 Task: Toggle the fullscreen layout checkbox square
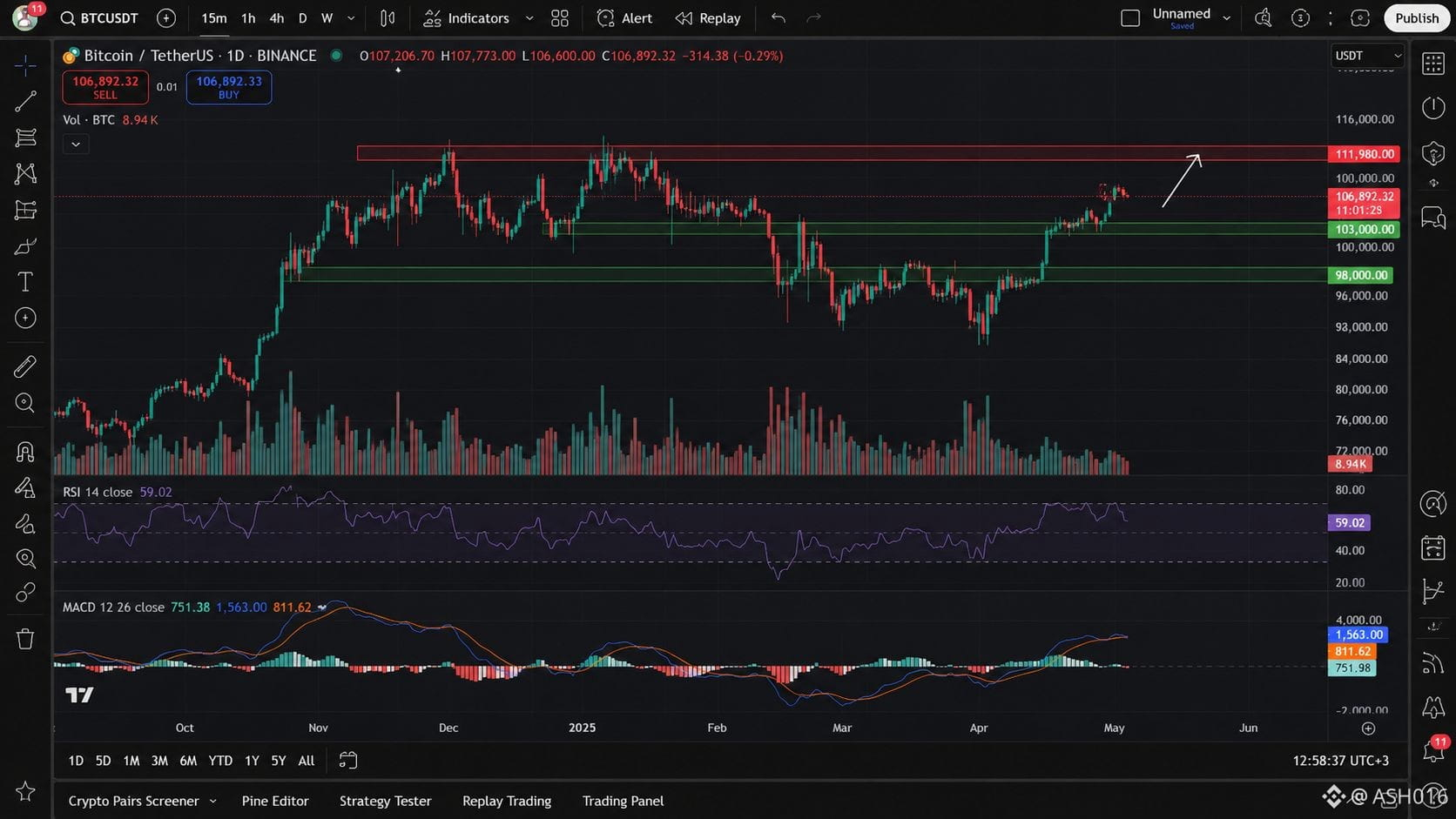[x=1130, y=18]
